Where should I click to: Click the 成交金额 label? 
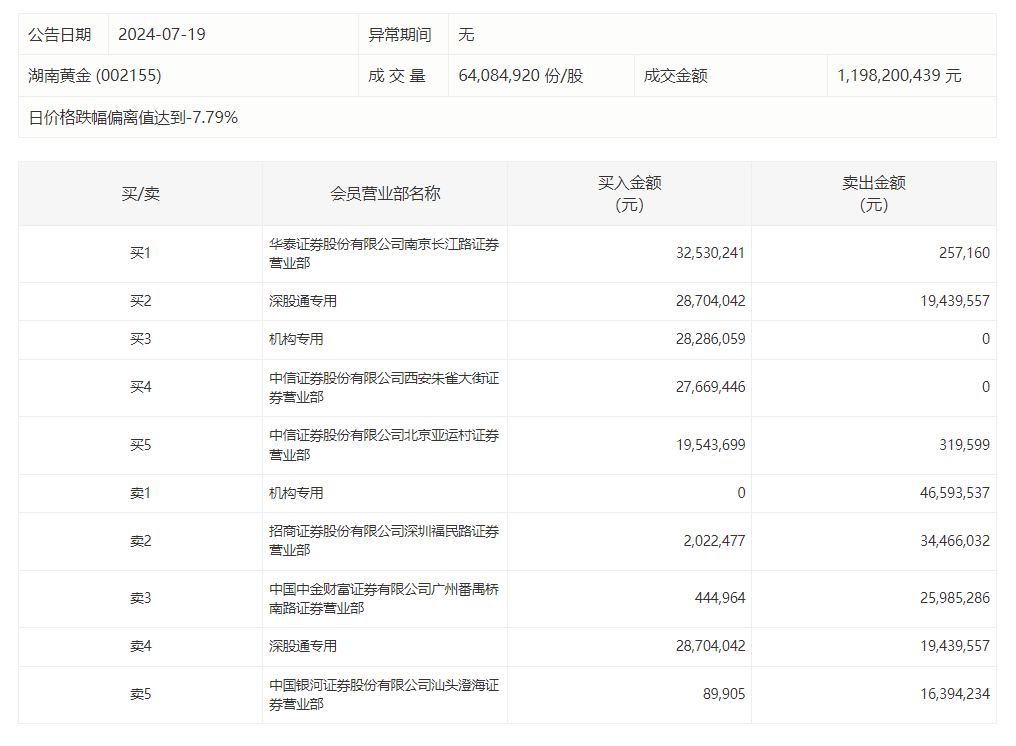click(x=675, y=76)
